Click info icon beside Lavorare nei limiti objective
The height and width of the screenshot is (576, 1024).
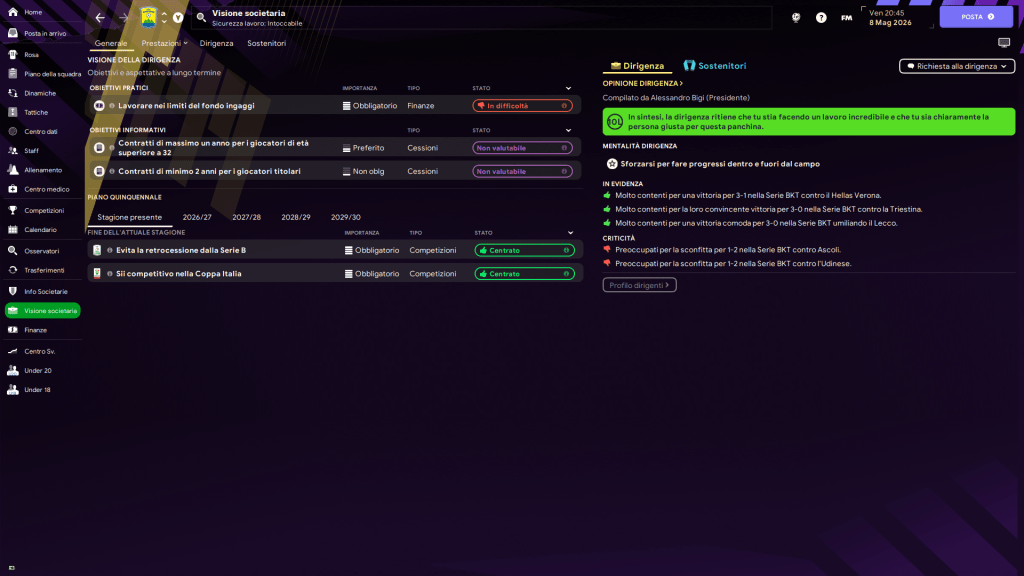coord(112,105)
